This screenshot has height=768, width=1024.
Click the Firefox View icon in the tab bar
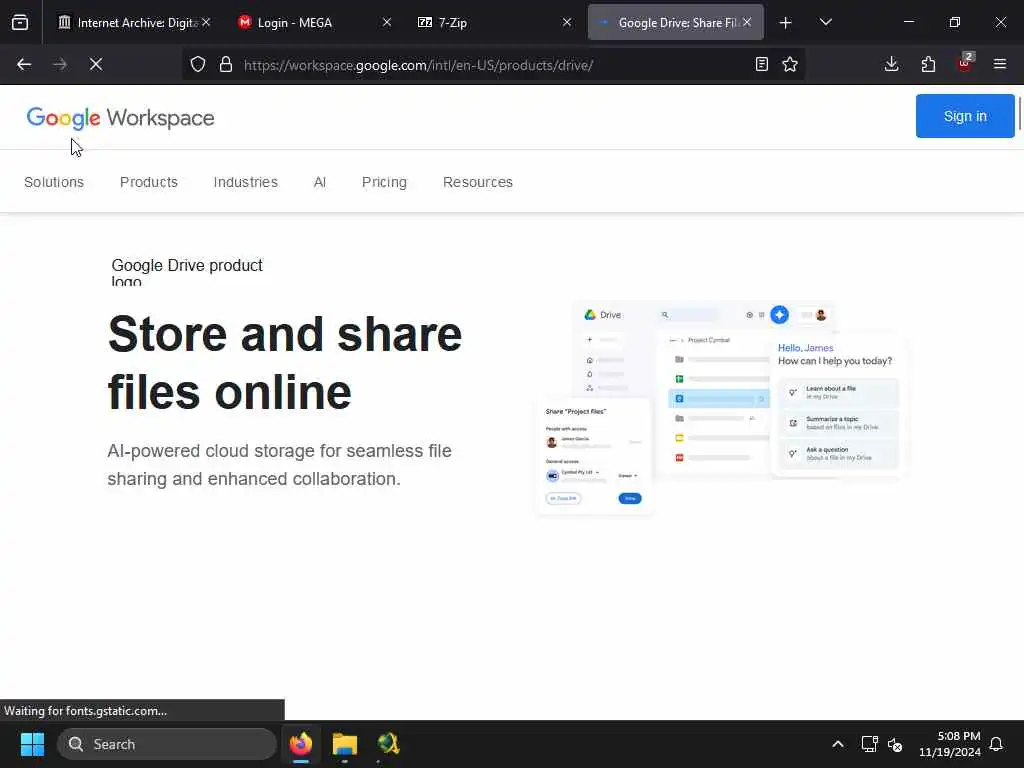[x=20, y=22]
